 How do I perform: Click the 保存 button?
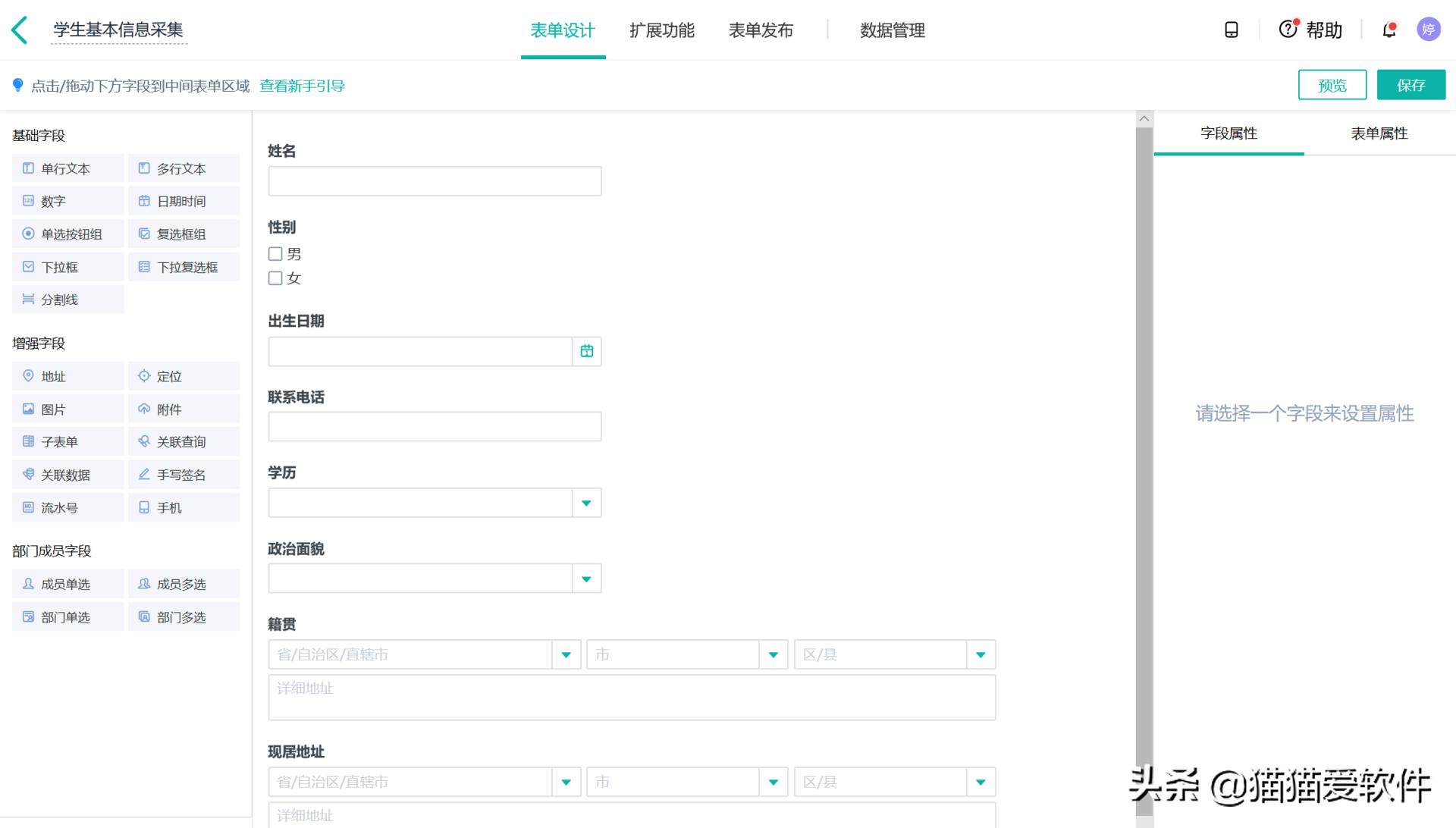pos(1411,85)
